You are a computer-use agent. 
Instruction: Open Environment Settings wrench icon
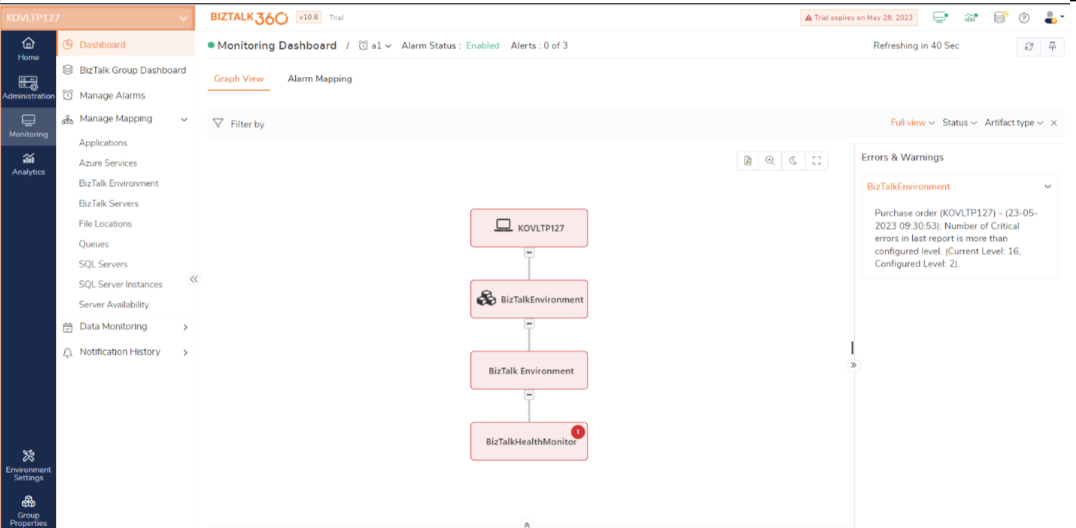28,464
